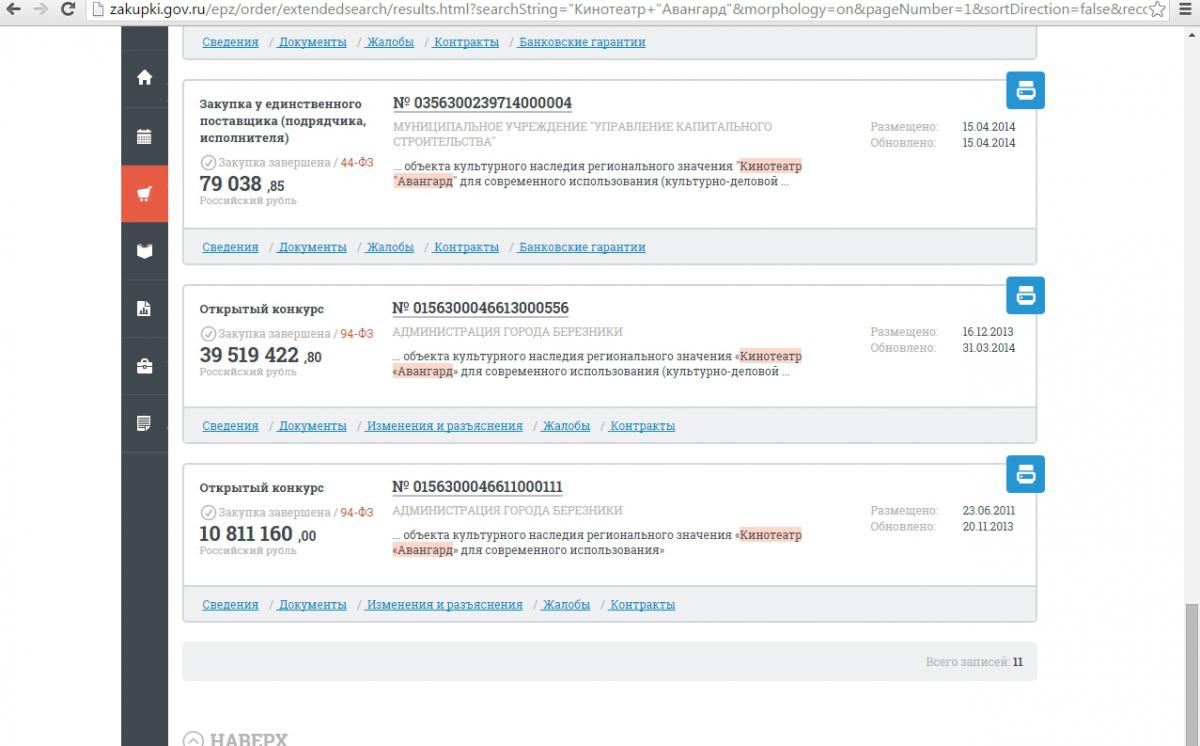Screen dimensions: 1200x746
Task: Reload the page with browser refresh
Action: [67, 10]
